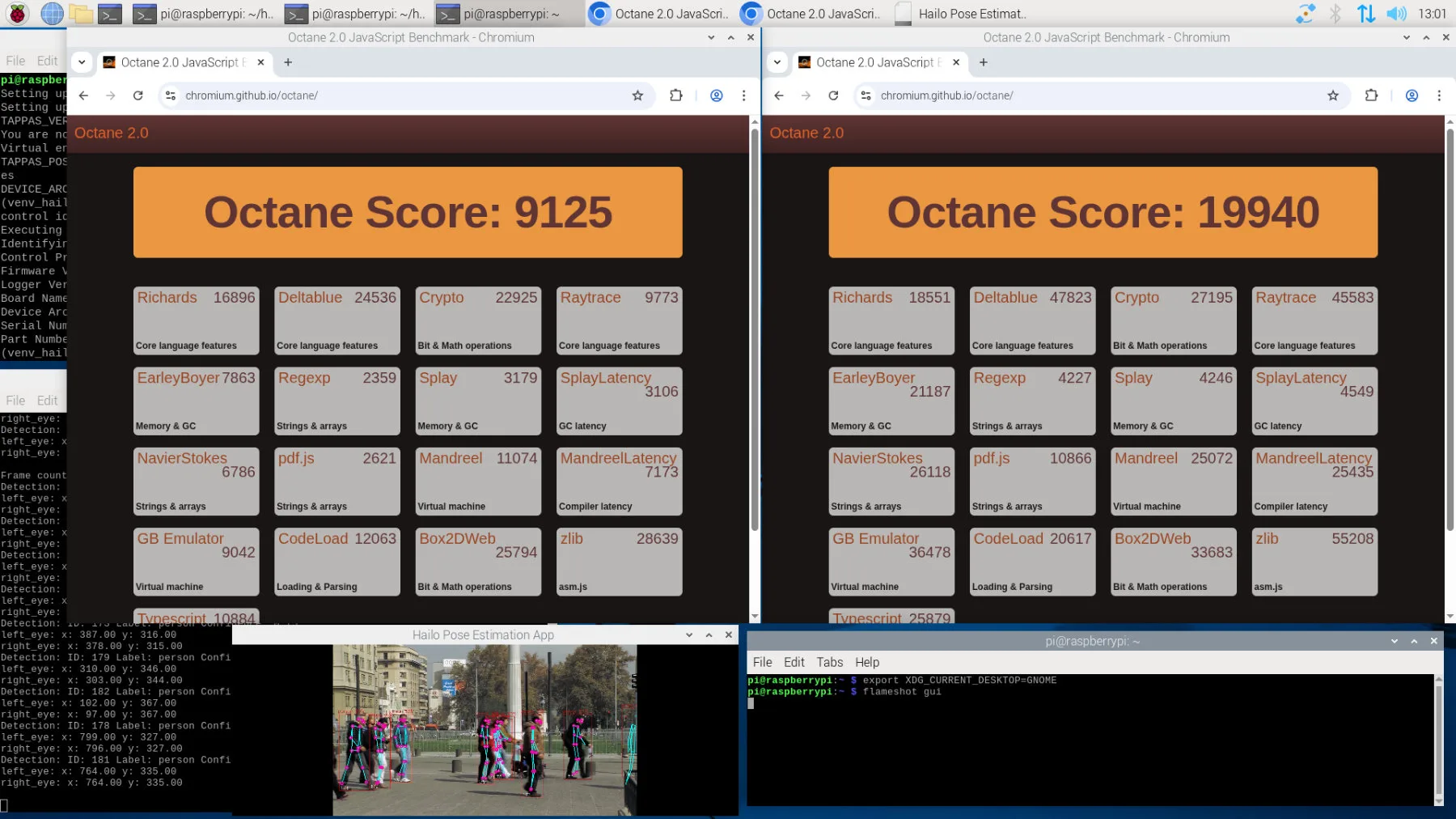Click the Octane 2.0 title link on right page

coord(806,133)
